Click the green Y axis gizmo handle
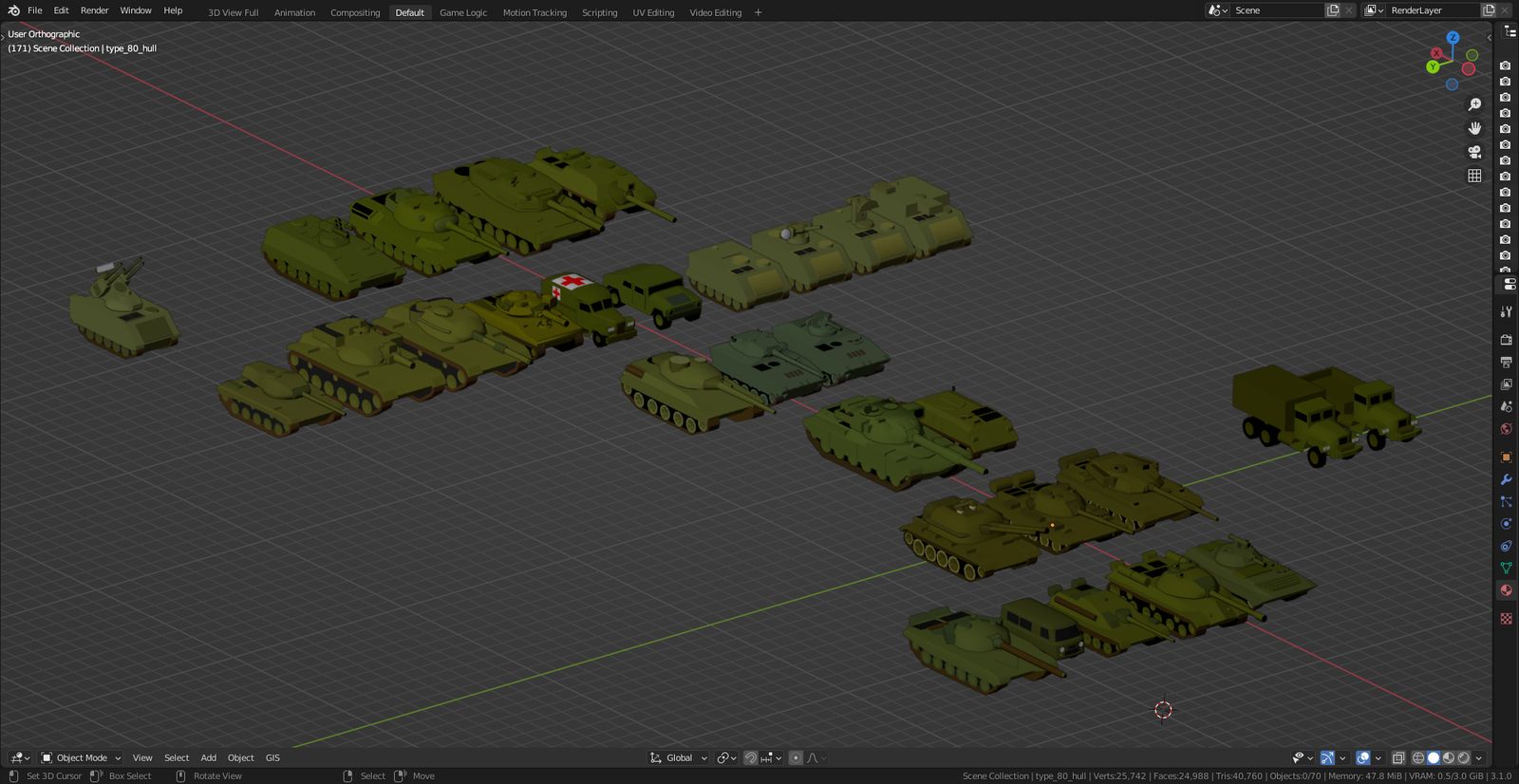This screenshot has width=1519, height=784. tap(1433, 66)
